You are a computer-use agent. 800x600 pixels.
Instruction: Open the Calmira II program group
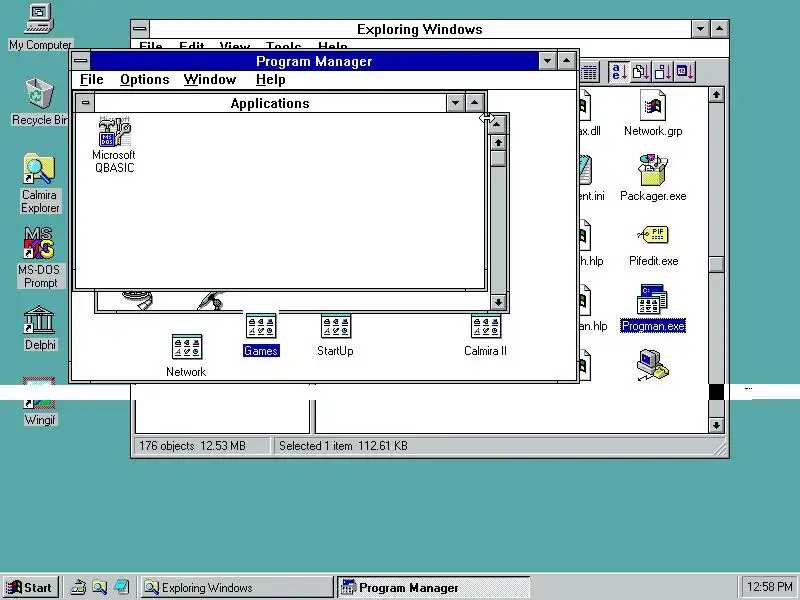[485, 335]
